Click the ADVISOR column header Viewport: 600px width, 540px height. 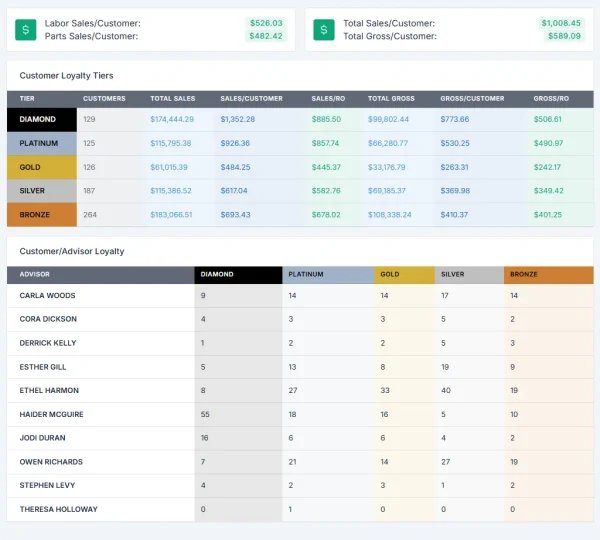[34, 274]
